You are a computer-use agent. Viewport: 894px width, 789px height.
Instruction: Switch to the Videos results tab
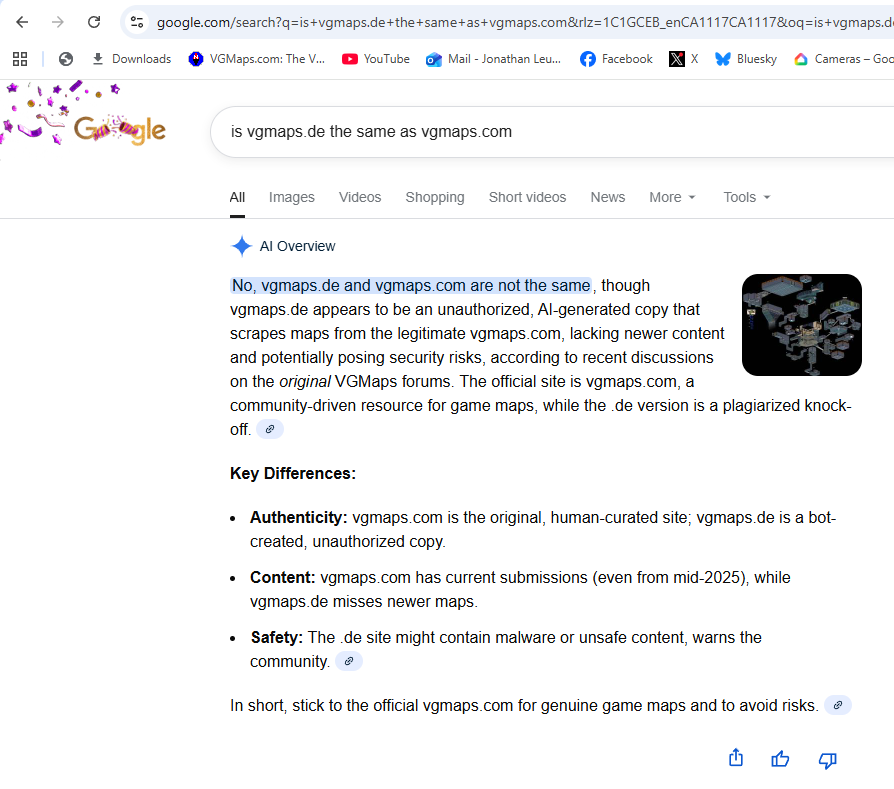[360, 197]
